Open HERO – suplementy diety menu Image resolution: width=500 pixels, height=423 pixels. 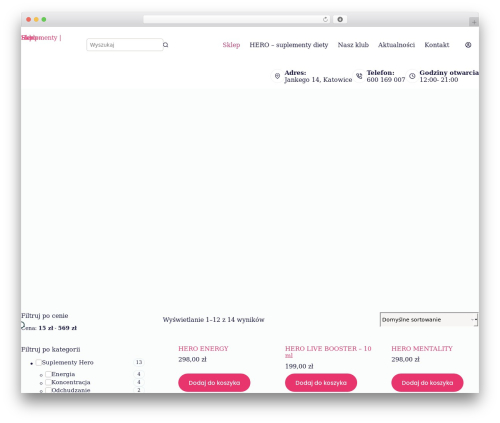[289, 45]
